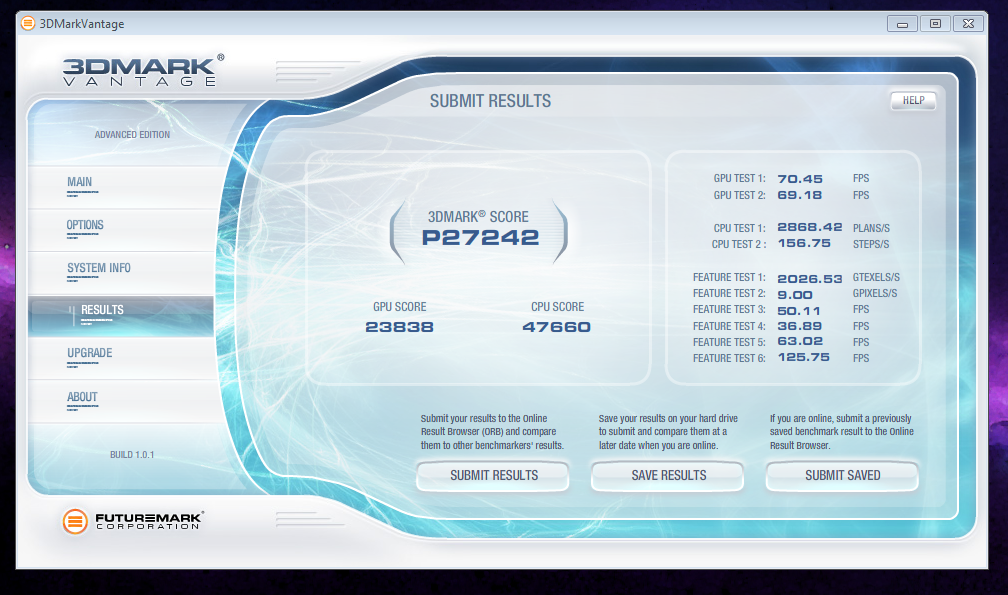Screen dimensions: 1008x595
Task: Open the Help button
Action: click(913, 101)
